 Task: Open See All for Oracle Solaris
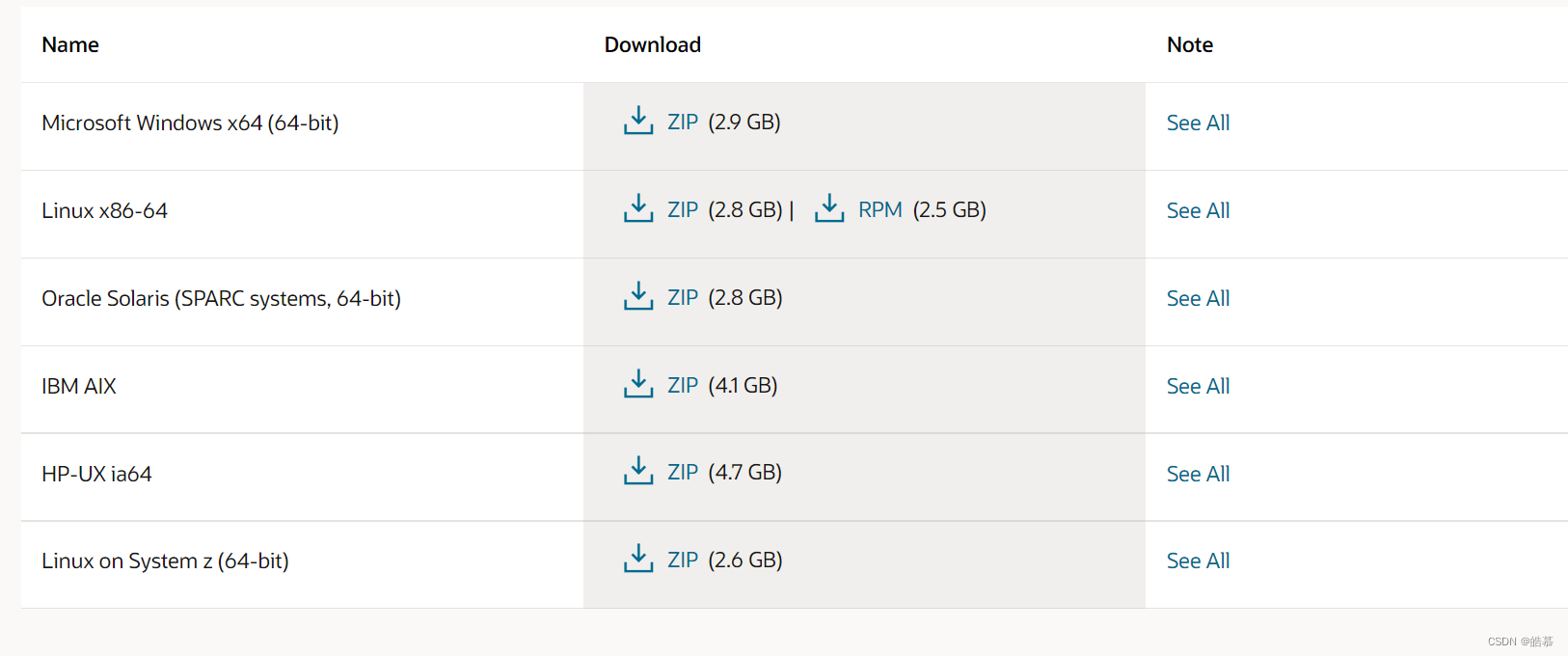coord(1198,299)
